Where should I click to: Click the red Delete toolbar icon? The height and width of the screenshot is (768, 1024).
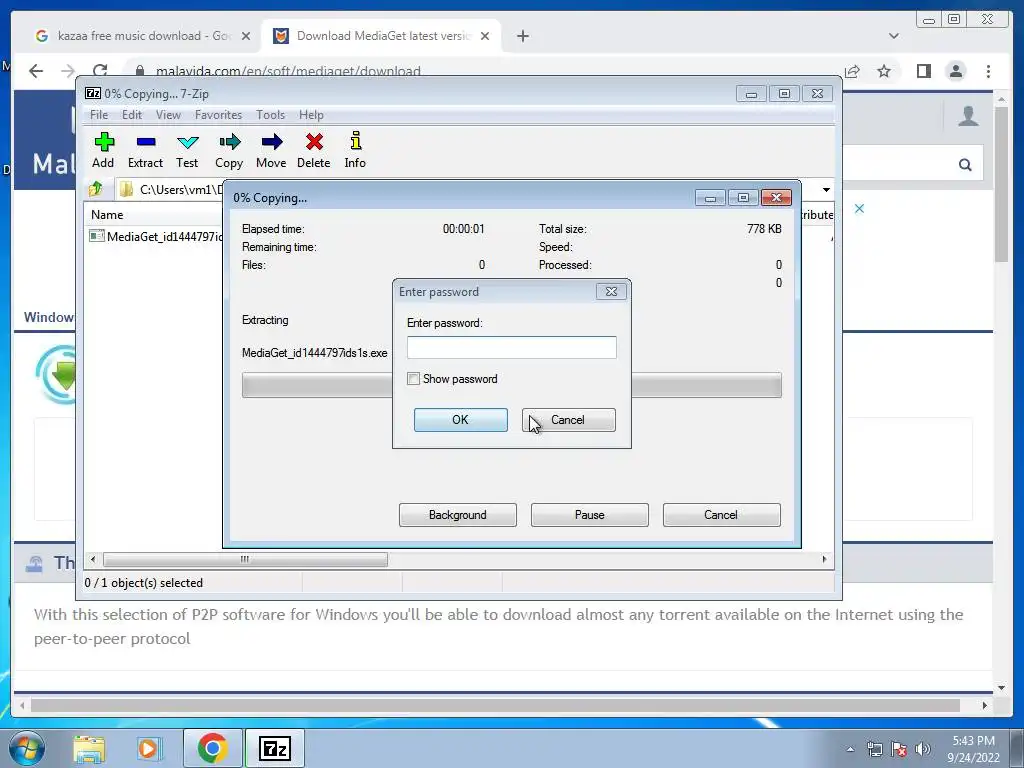click(x=313, y=150)
